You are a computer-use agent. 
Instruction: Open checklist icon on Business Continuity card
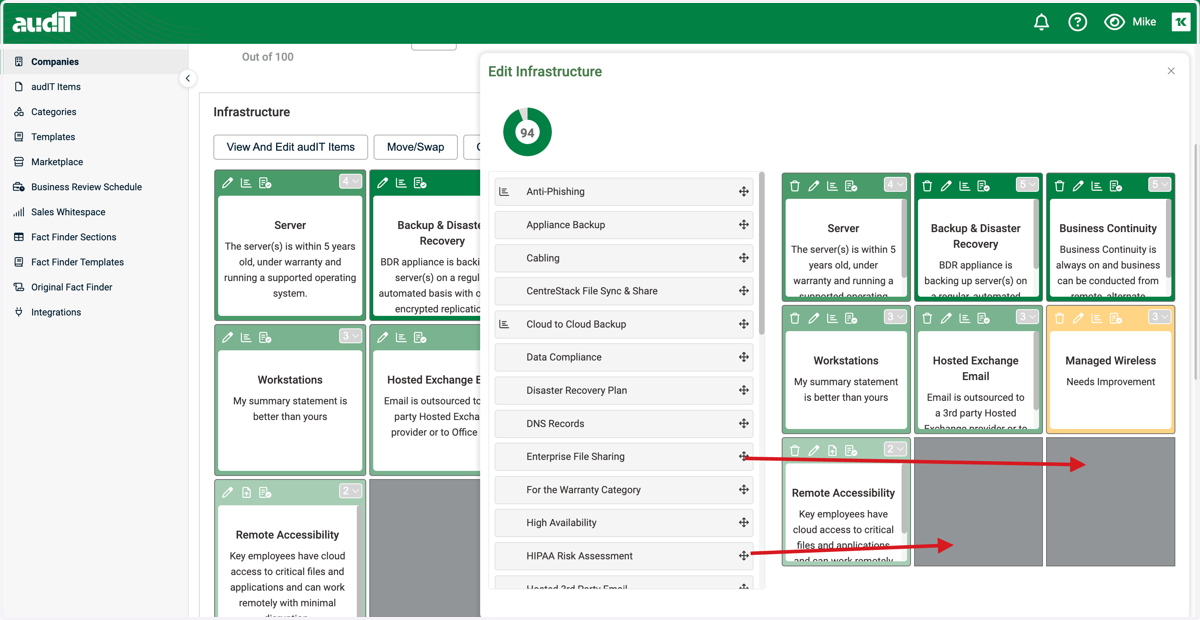coord(1115,185)
